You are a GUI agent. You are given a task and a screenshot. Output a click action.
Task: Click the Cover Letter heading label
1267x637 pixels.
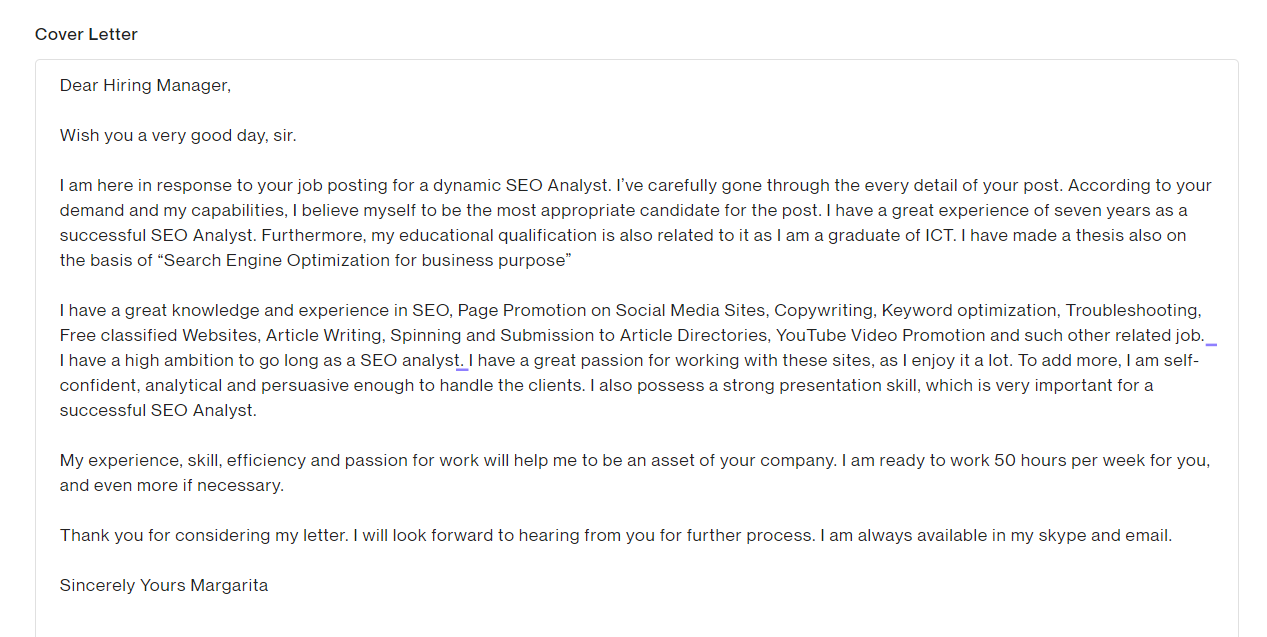[86, 34]
